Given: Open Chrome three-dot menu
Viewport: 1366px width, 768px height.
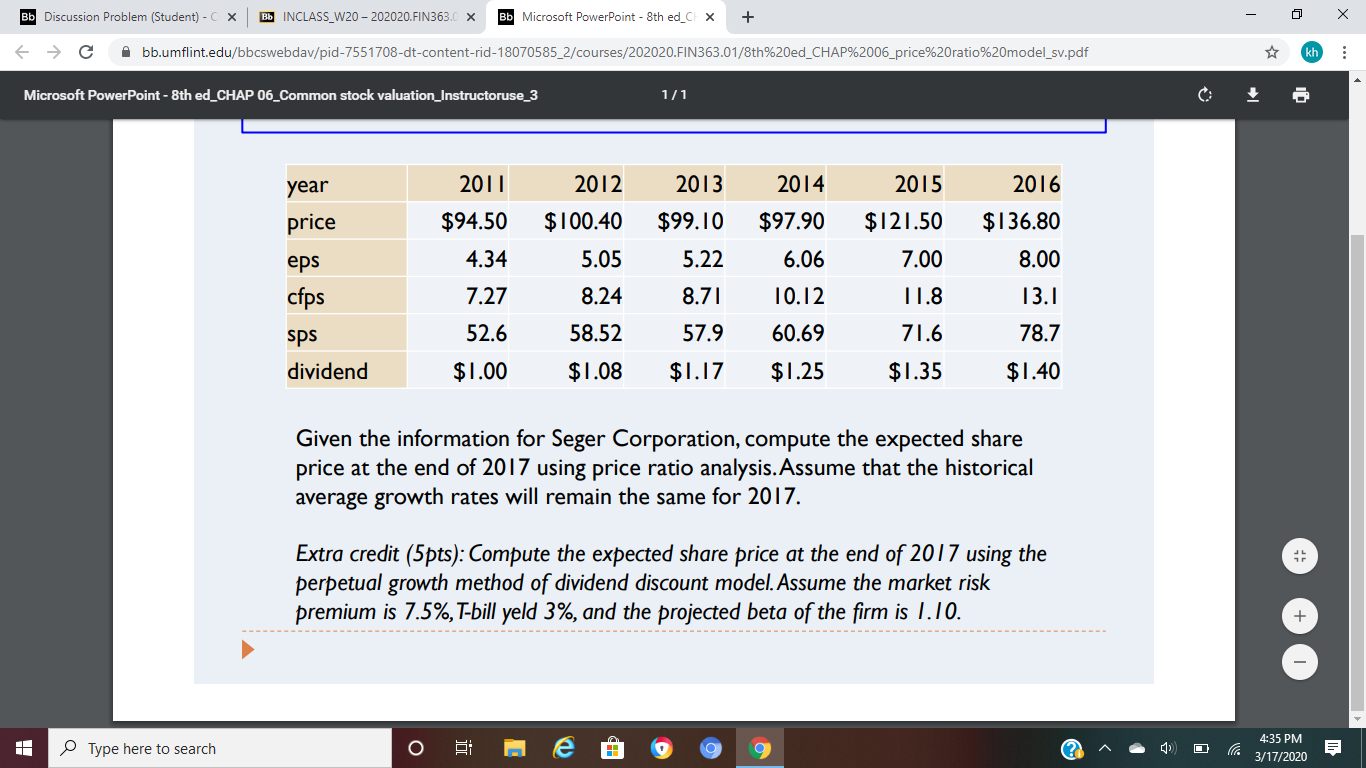Looking at the screenshot, I should point(1344,52).
